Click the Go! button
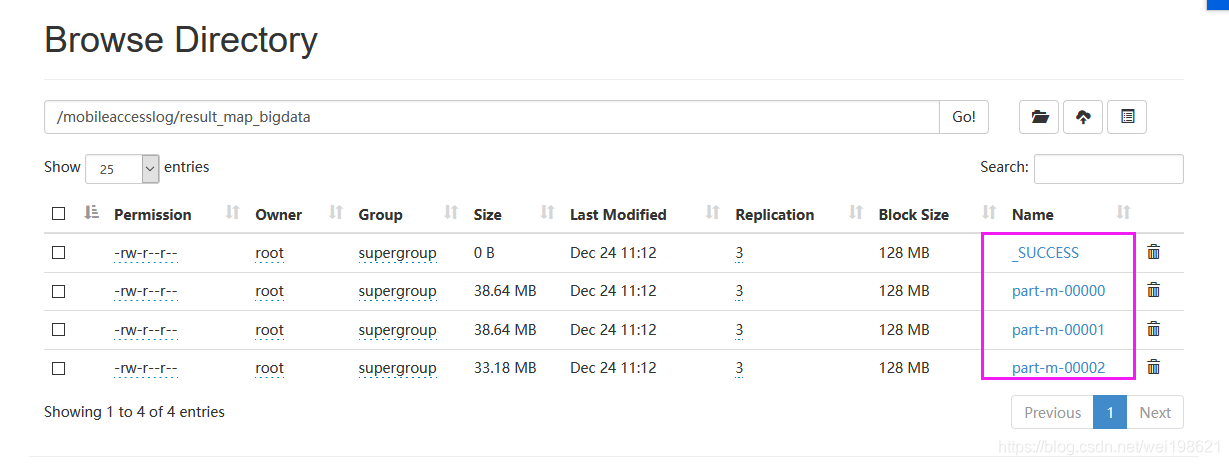1229x465 pixels. (964, 117)
